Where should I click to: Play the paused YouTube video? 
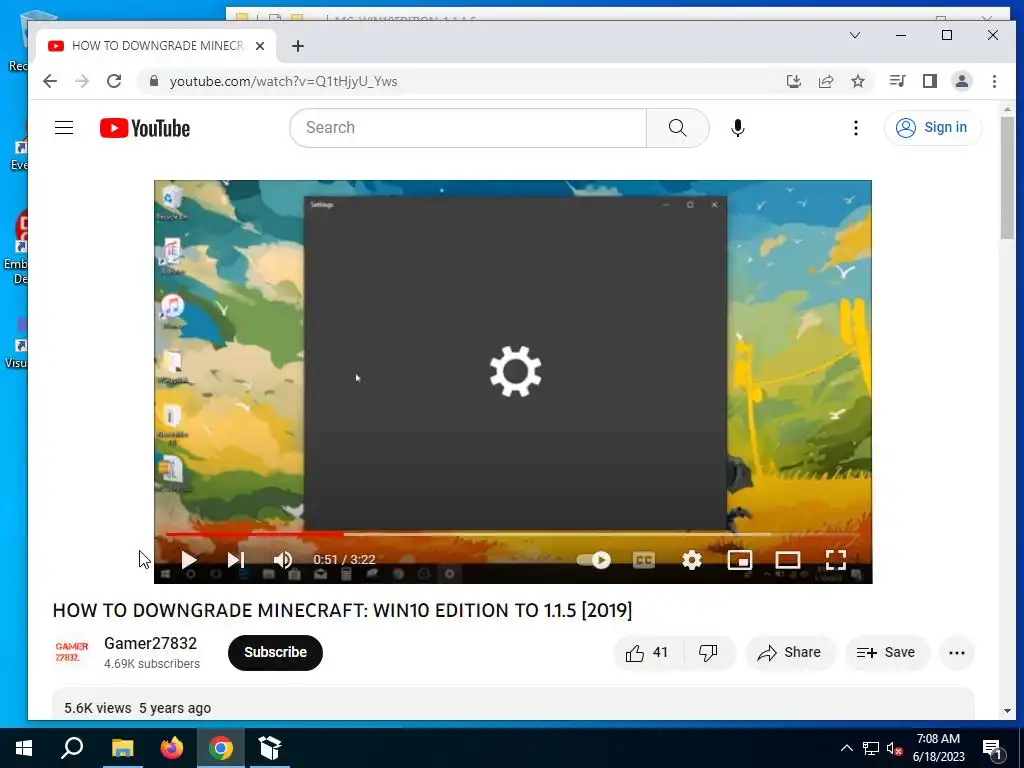[189, 560]
